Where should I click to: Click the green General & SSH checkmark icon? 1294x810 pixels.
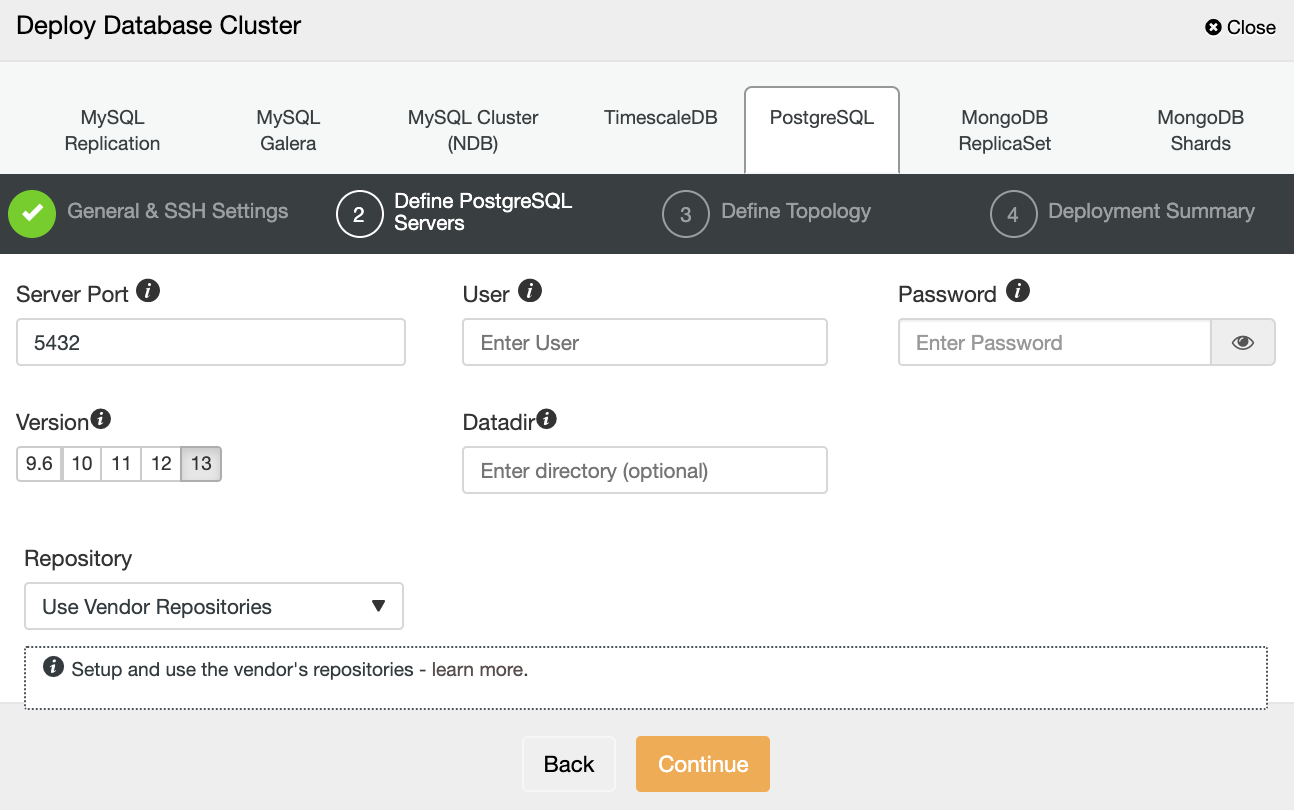(x=32, y=214)
